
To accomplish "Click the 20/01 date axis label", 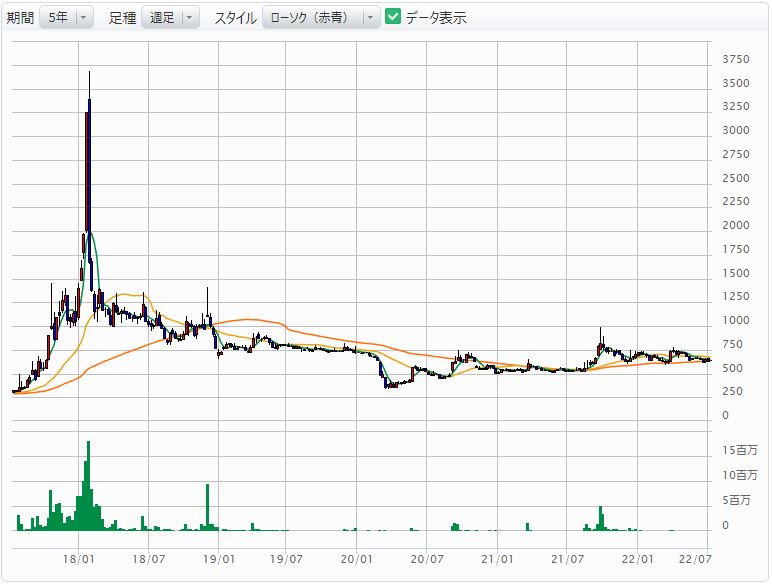I will (356, 559).
